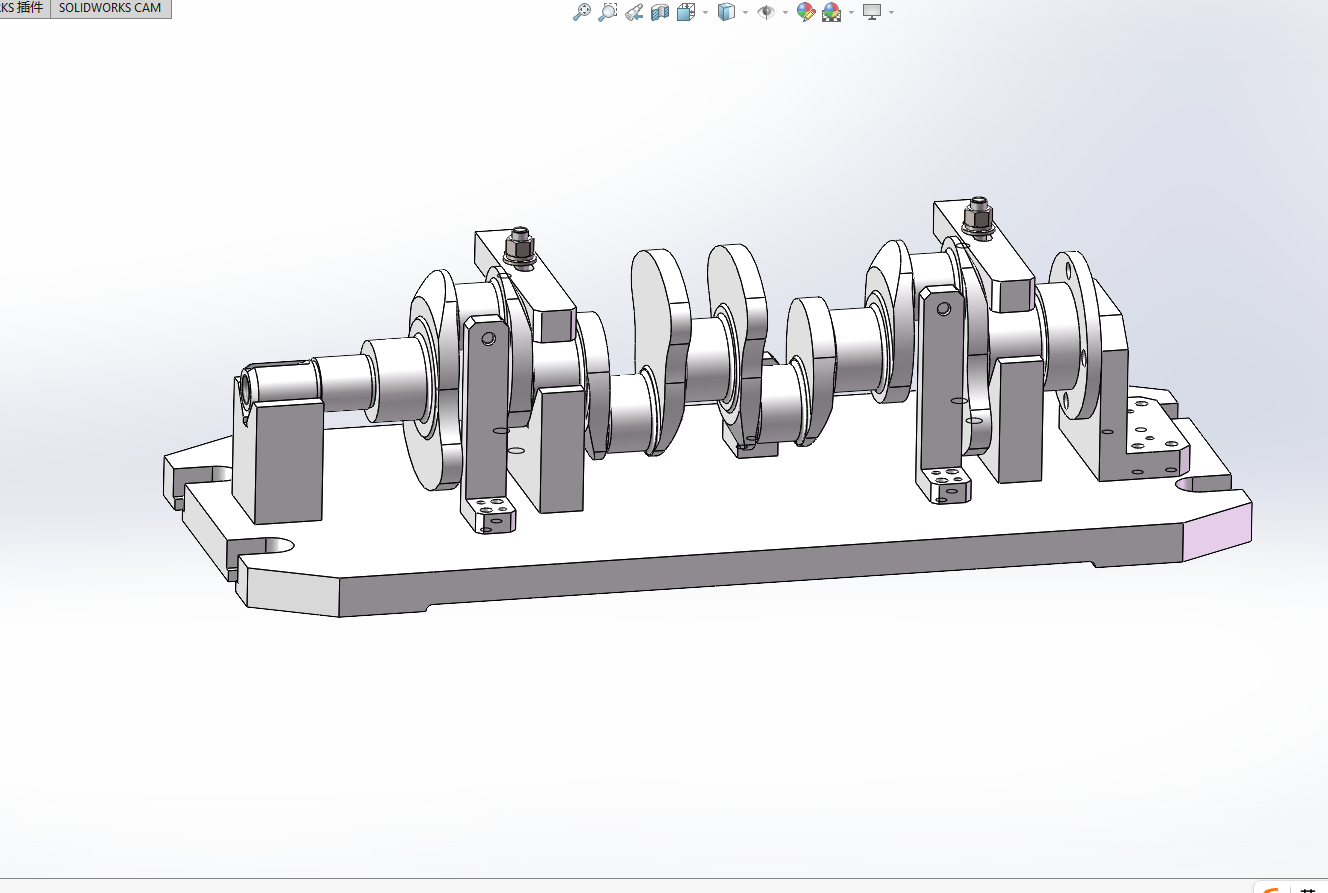Toggle the Hide/Show Items eye icon
Screen dimensions: 1328x893
[767, 12]
